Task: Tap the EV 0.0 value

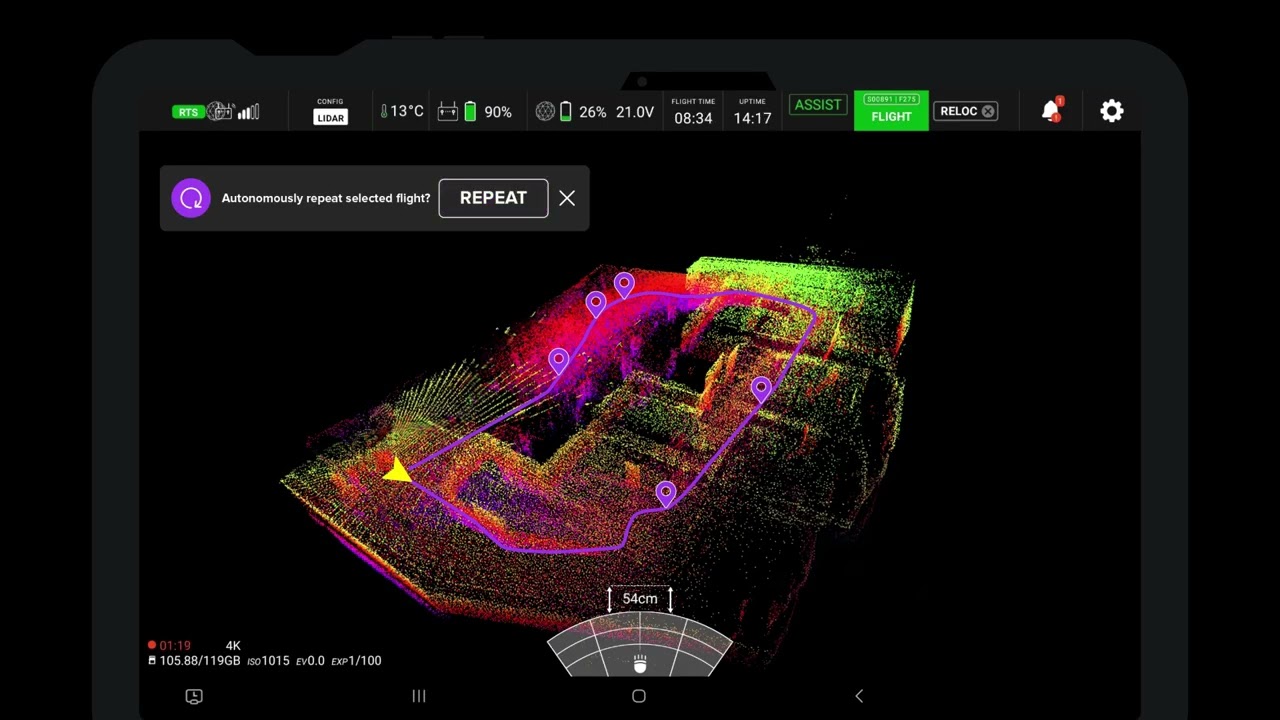Action: pos(310,661)
